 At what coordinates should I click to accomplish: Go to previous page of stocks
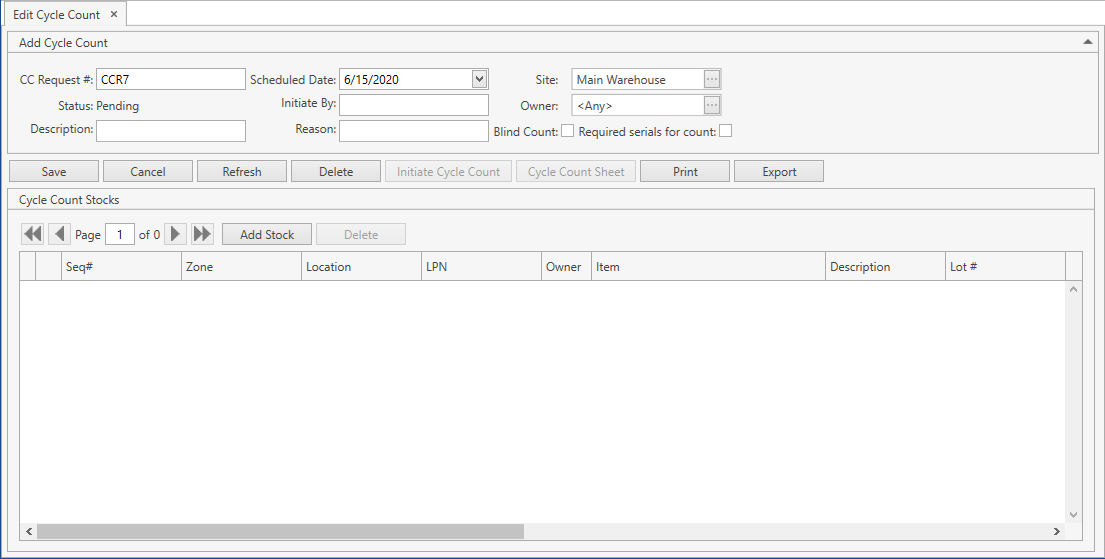click(x=60, y=234)
